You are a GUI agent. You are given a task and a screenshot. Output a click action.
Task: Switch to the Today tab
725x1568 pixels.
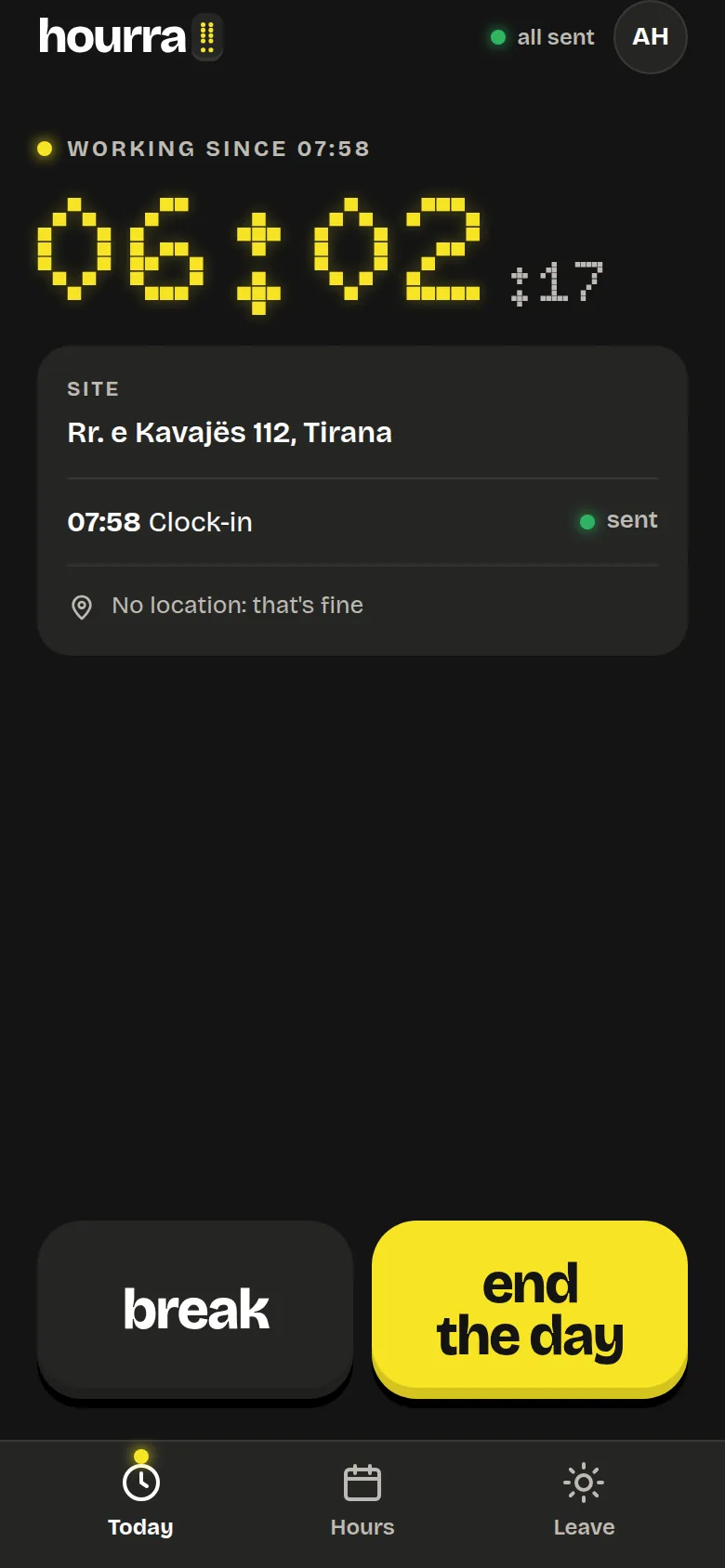click(140, 1496)
